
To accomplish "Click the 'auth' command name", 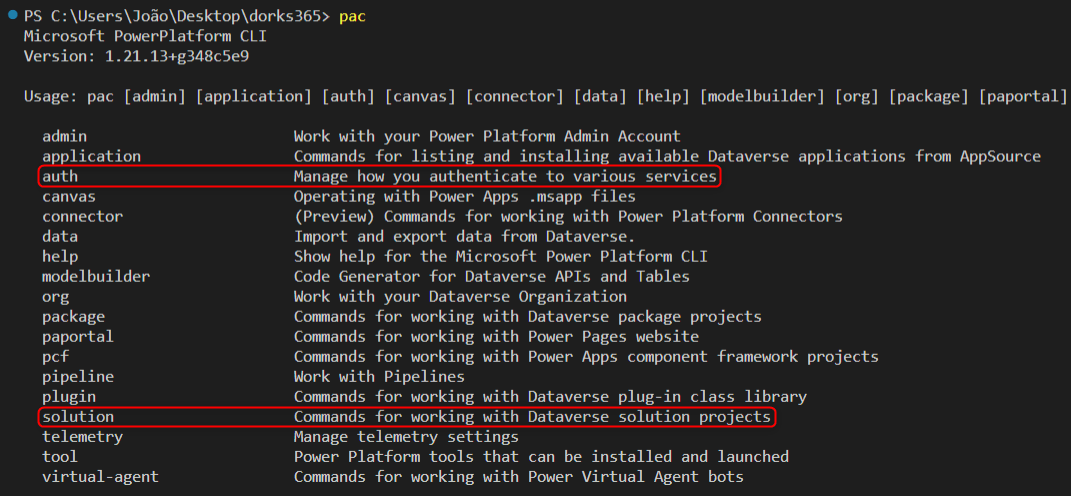I will [60, 176].
